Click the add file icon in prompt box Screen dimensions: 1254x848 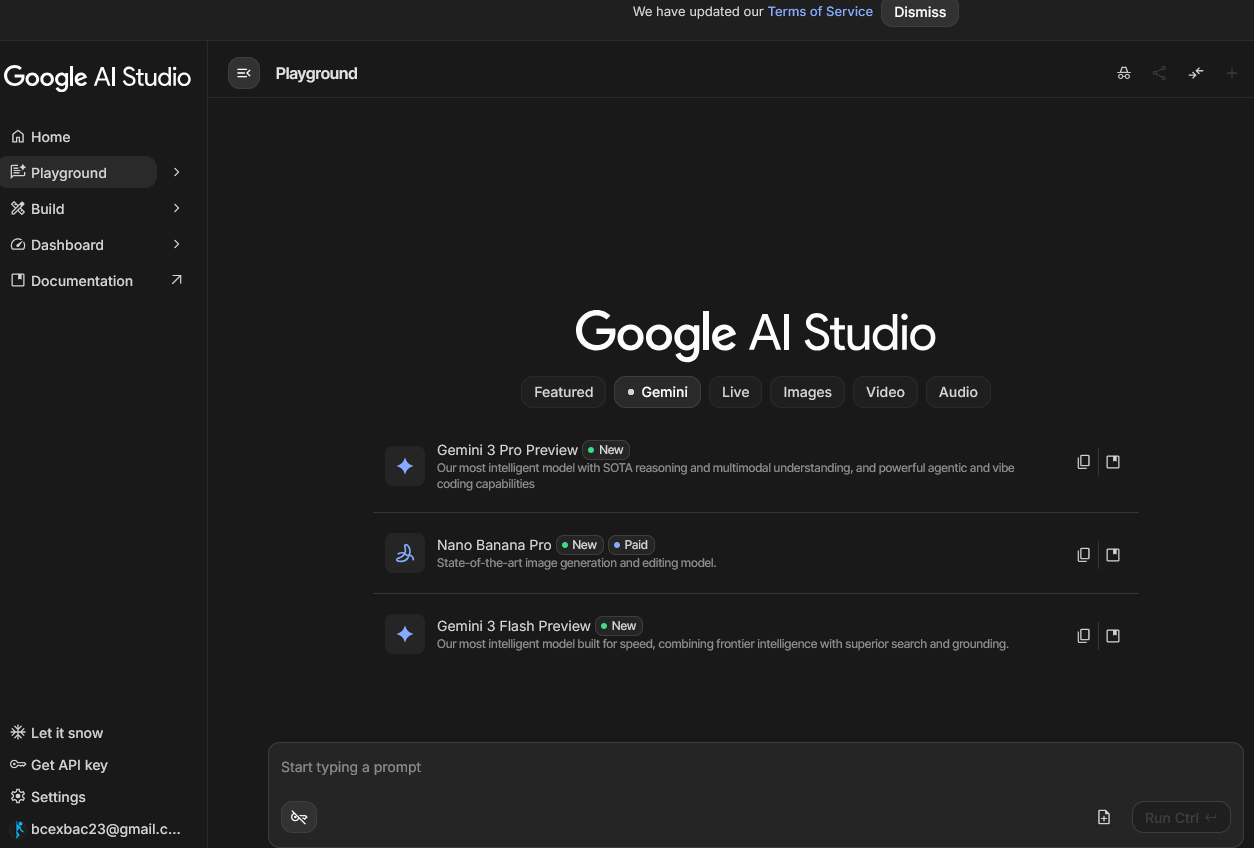click(x=1104, y=817)
